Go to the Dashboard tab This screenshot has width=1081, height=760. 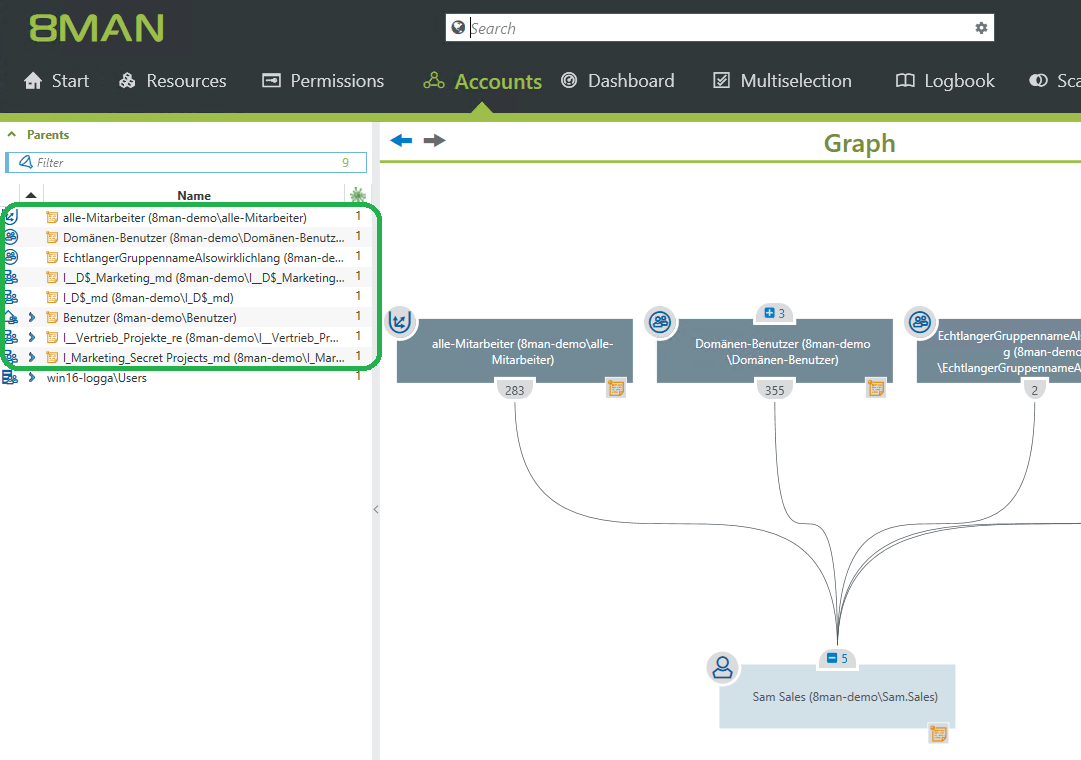[x=618, y=81]
